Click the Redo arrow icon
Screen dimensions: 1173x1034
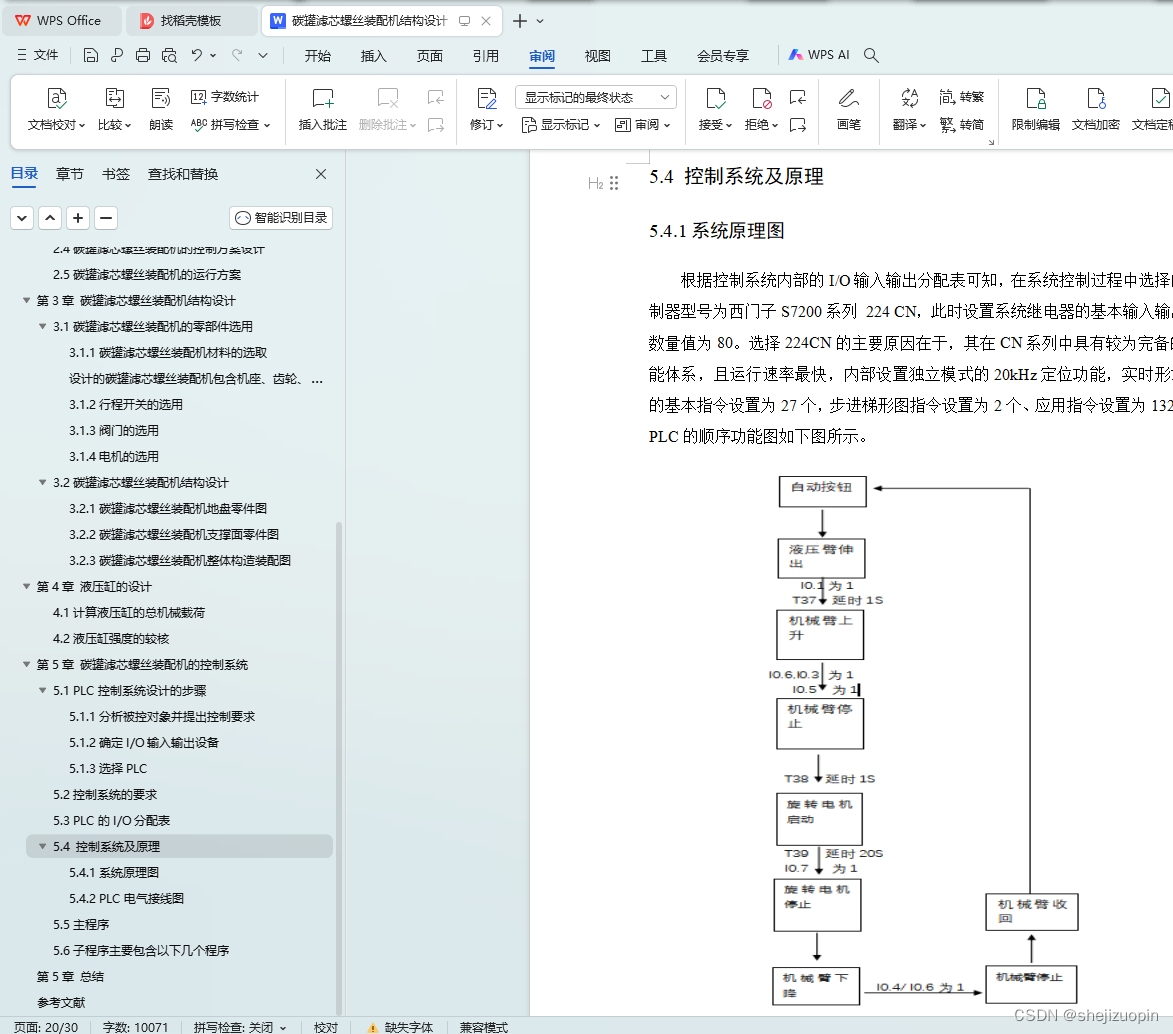(x=237, y=55)
